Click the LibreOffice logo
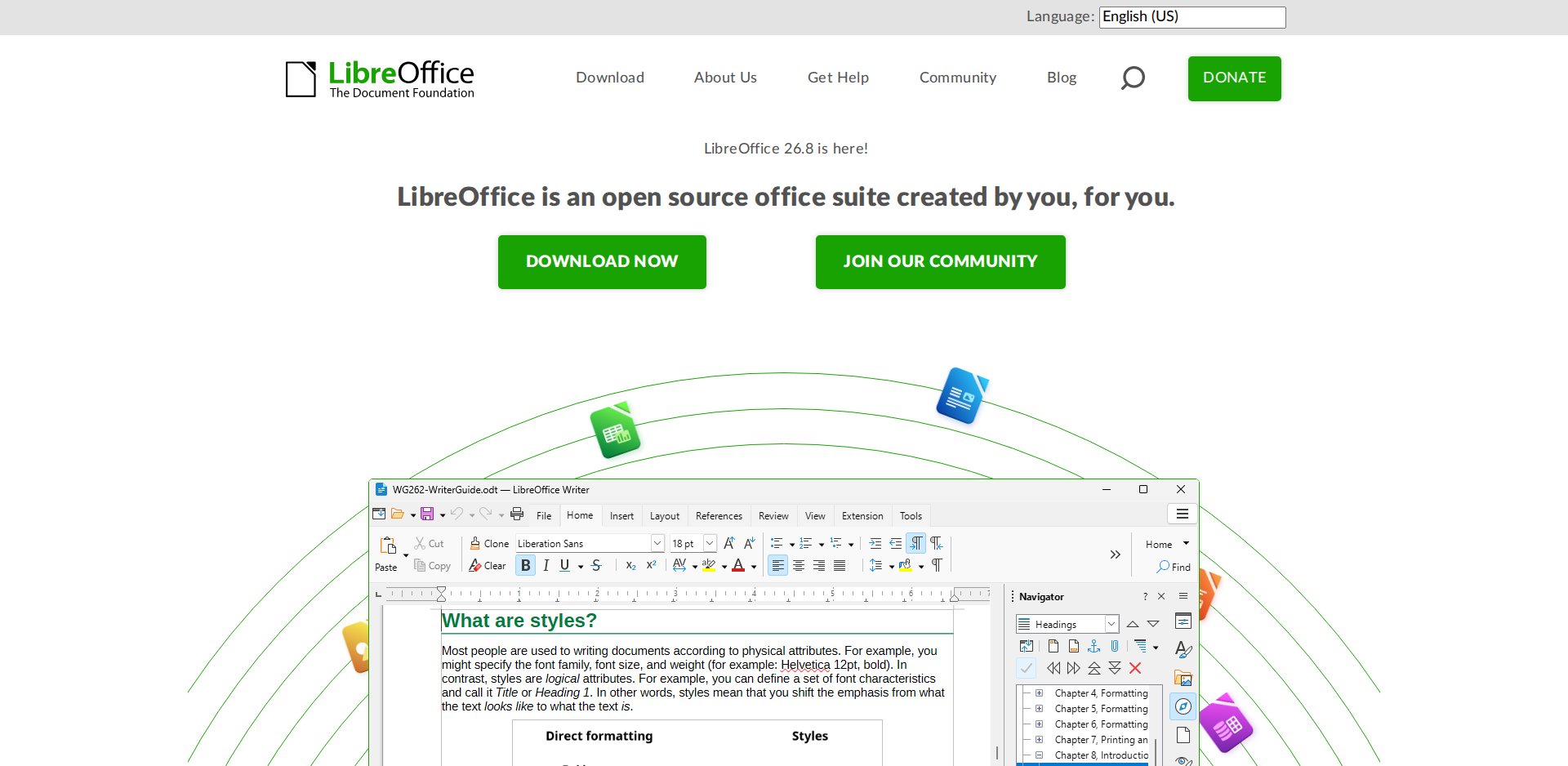Viewport: 1568px width, 766px height. [x=380, y=79]
